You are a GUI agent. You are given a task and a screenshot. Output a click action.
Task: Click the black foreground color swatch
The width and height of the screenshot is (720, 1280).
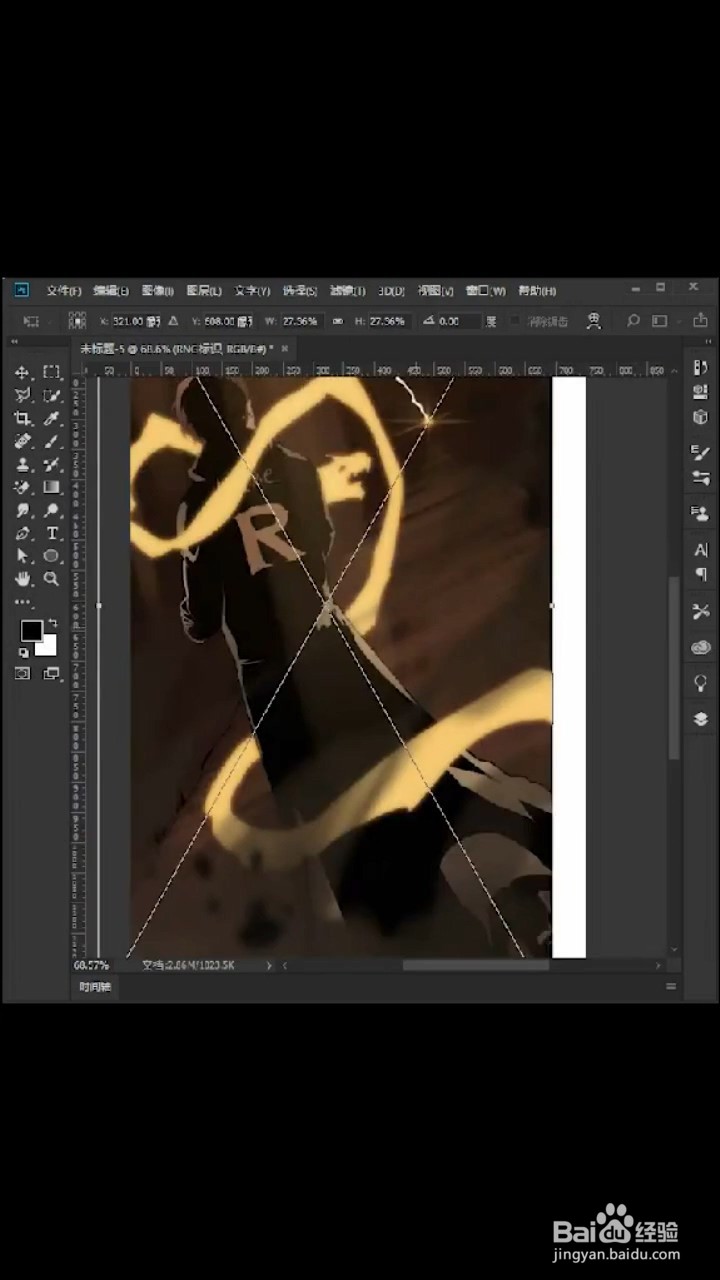pos(31,631)
